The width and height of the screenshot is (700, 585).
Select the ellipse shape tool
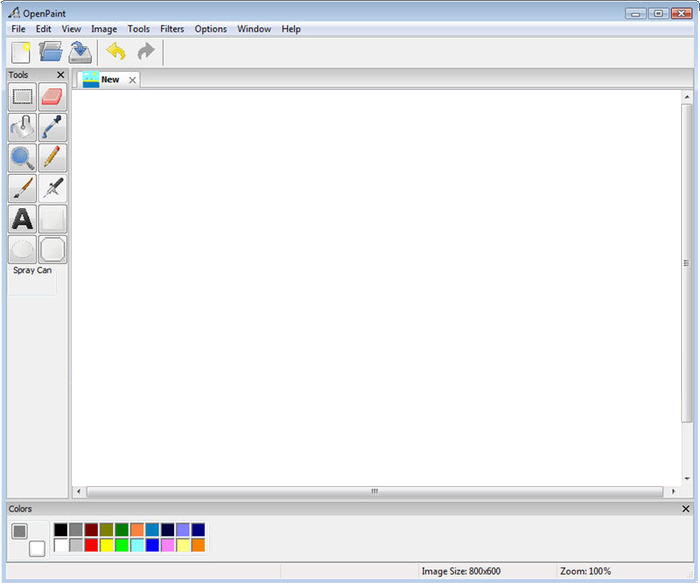pyautogui.click(x=22, y=249)
